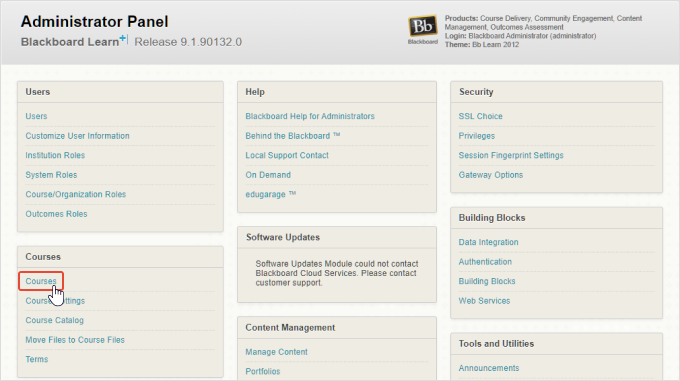
Task: Open Institution Roles link
Action: (x=55, y=155)
